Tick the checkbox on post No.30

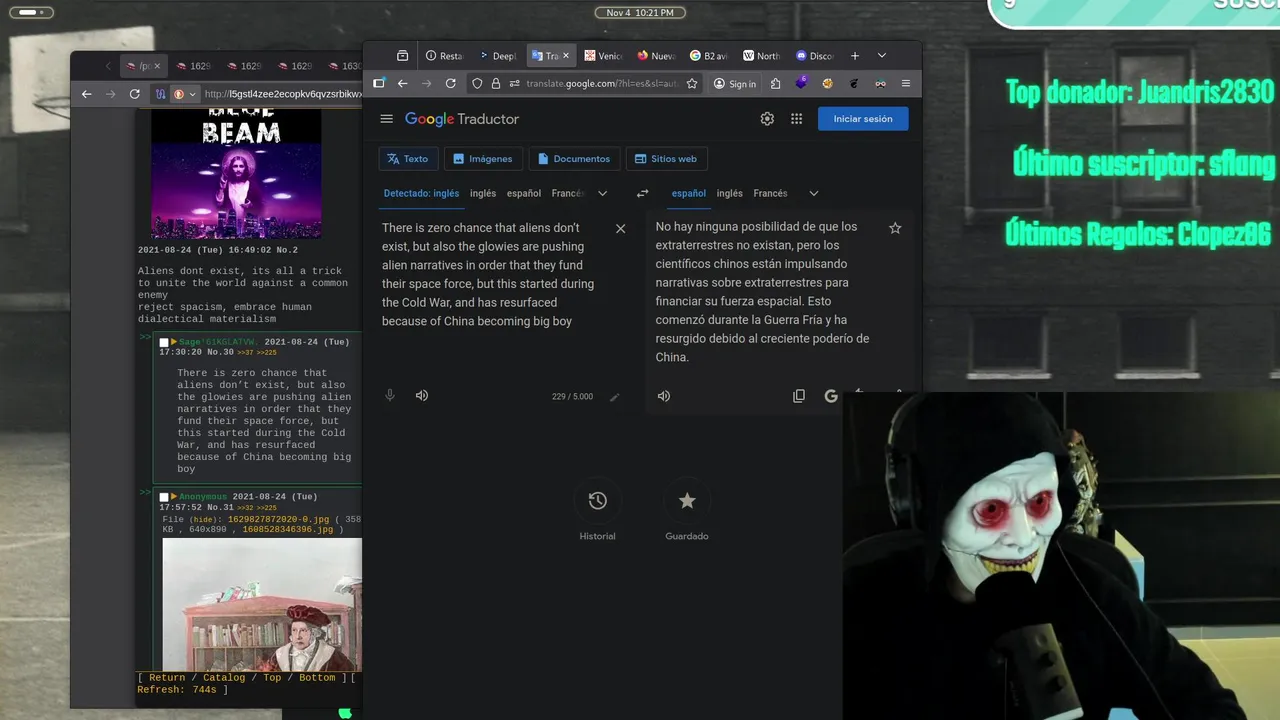tap(164, 343)
